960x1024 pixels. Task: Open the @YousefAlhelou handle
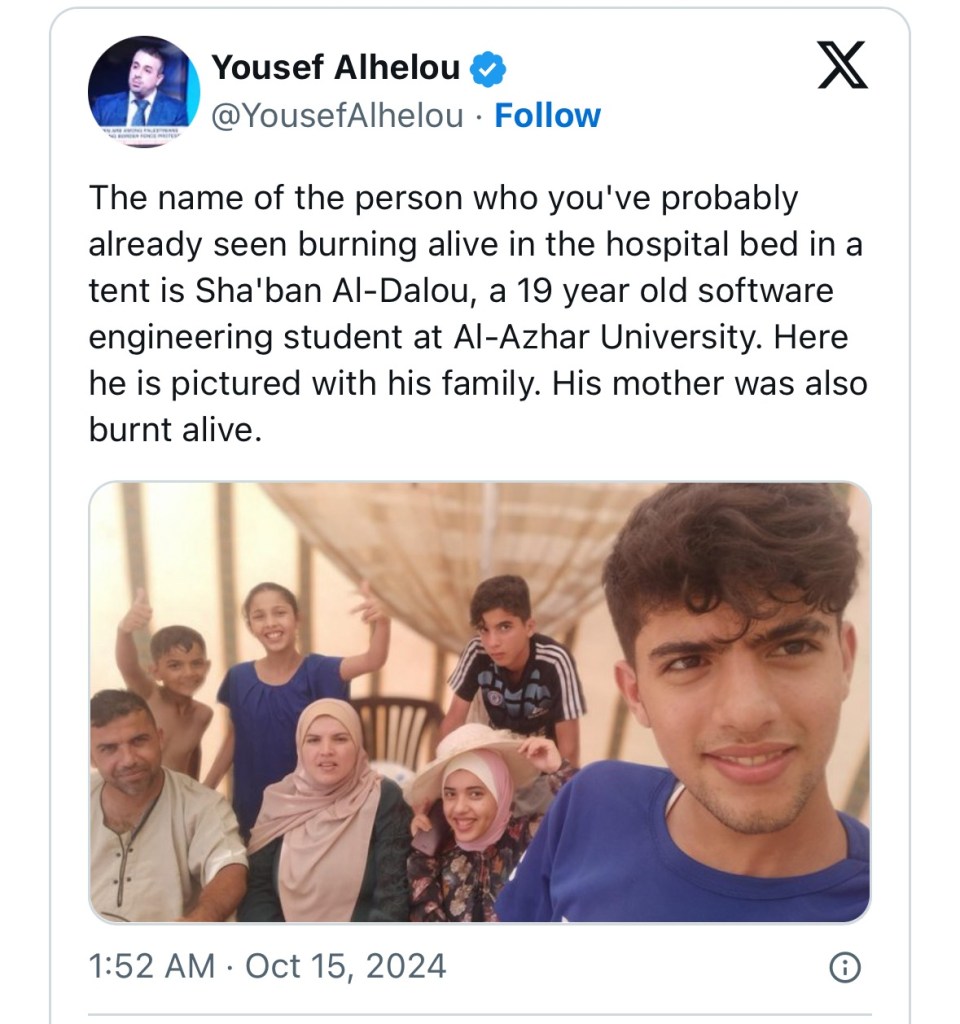point(337,116)
